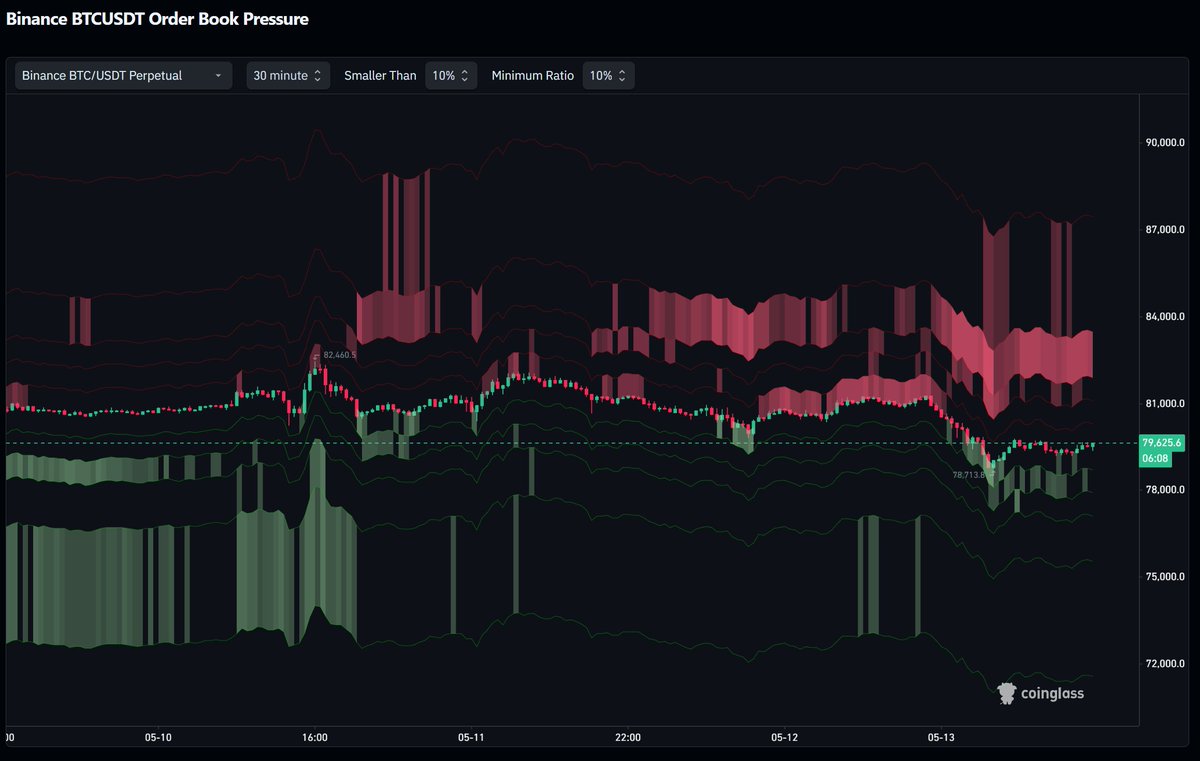
Task: Click the 75,000.0 price axis label
Action: [1165, 577]
